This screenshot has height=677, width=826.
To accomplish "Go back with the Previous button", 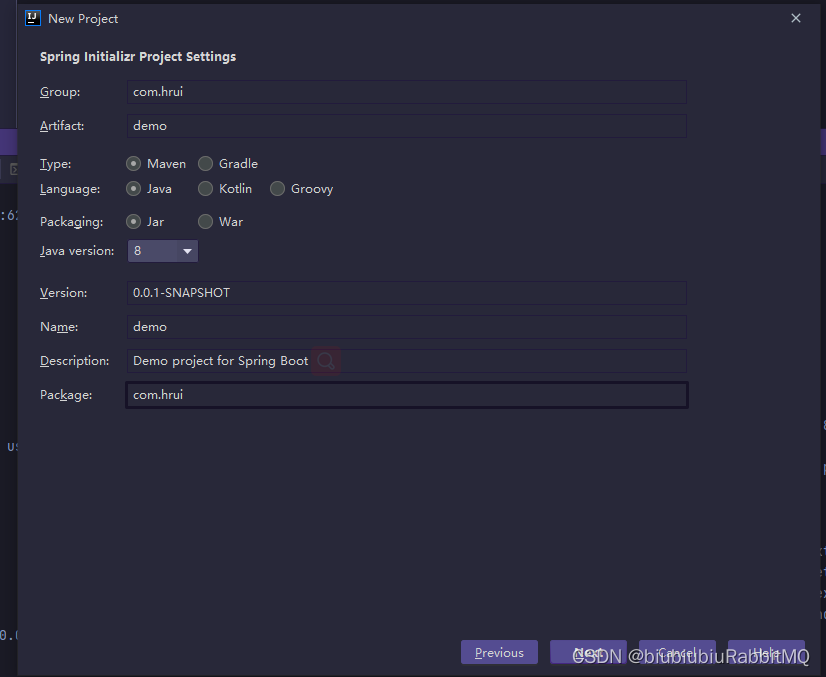I will (499, 652).
